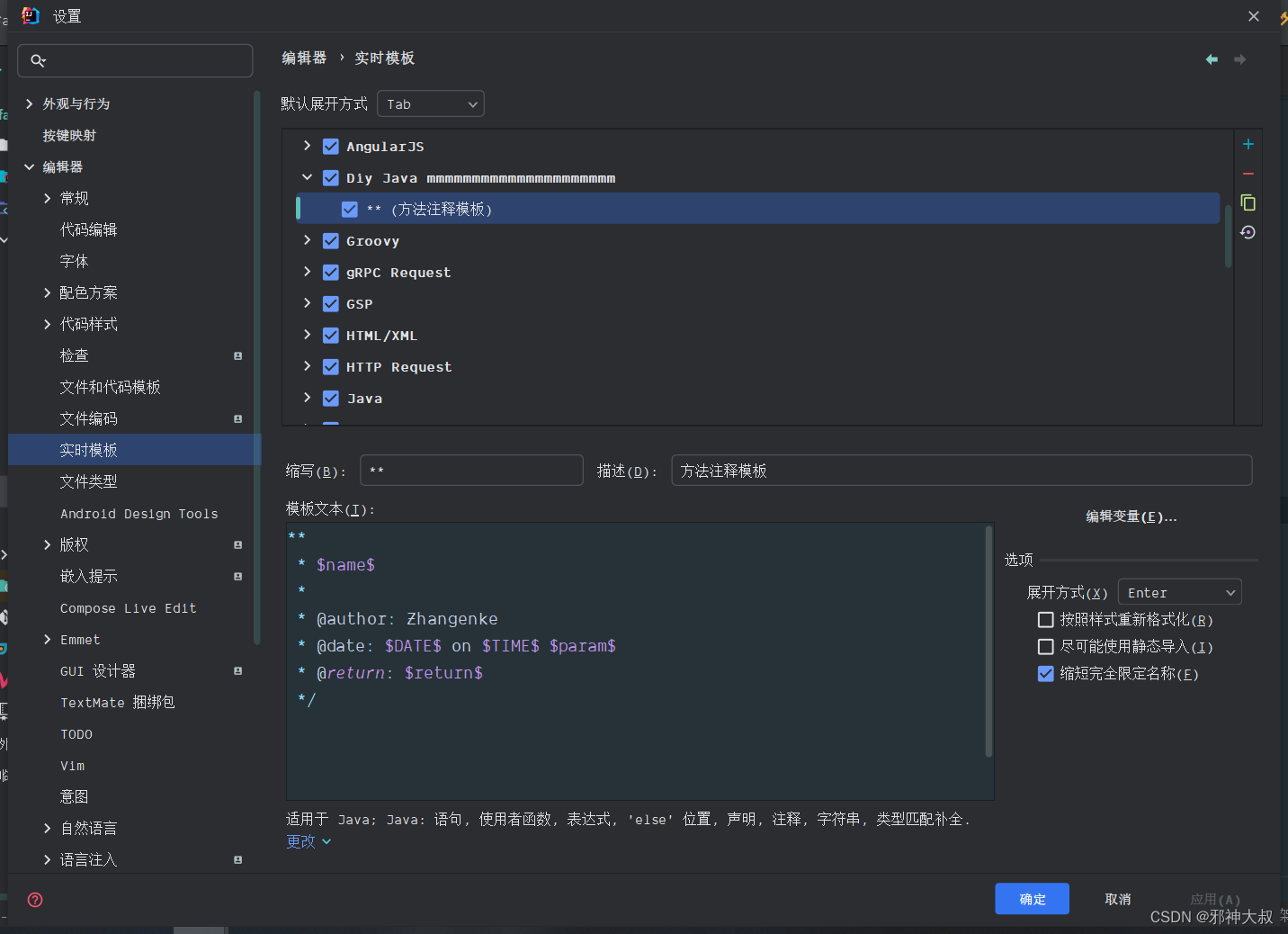Close the settings dialog
The height and width of the screenshot is (934, 1288).
1254,16
